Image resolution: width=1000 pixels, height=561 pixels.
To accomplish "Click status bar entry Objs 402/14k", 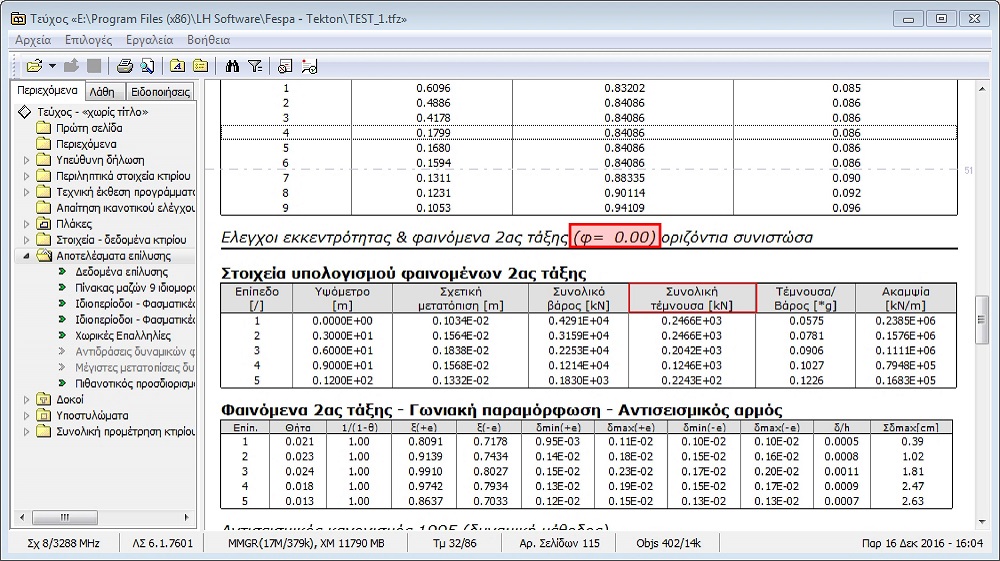I will (668, 543).
